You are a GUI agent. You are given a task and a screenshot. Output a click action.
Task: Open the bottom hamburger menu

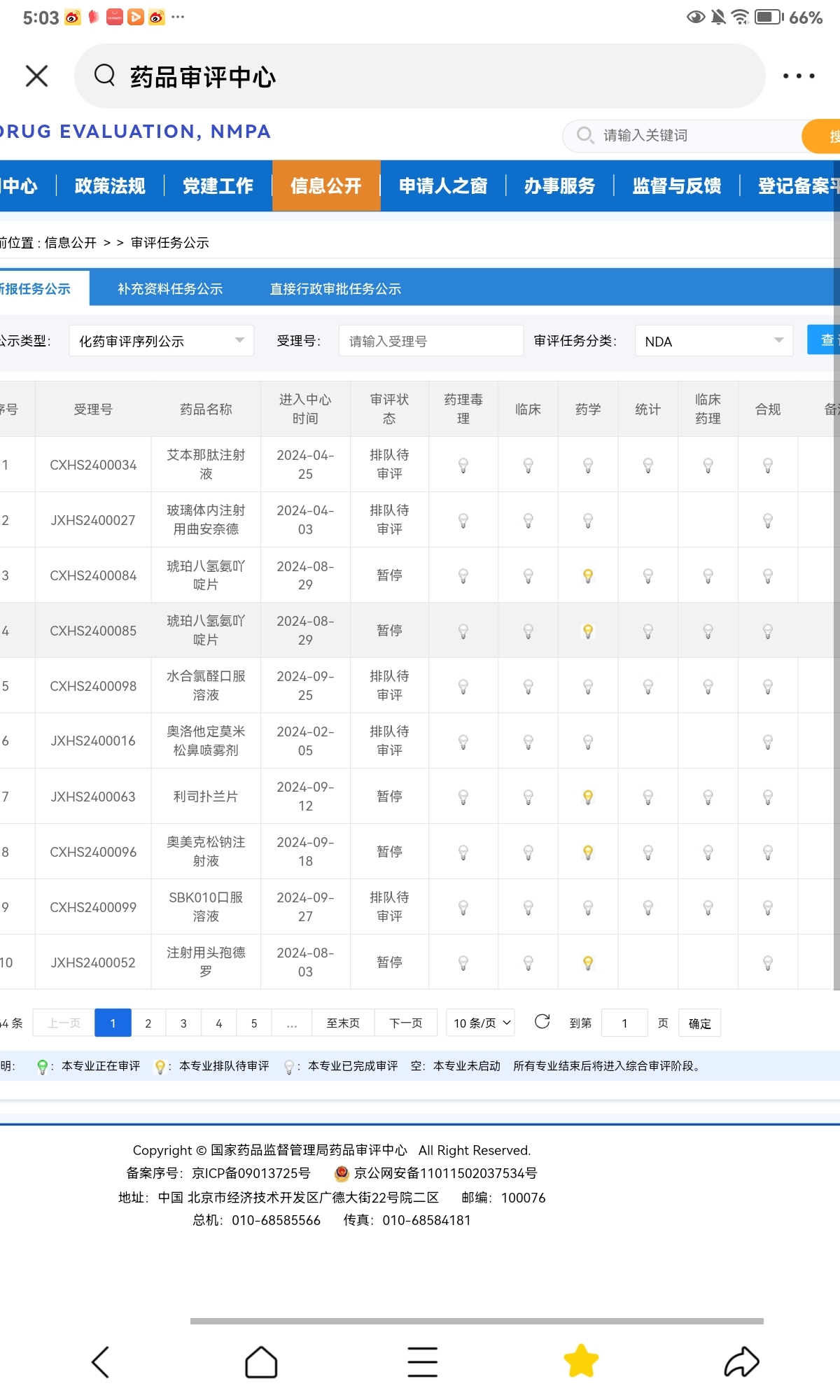(x=422, y=1362)
